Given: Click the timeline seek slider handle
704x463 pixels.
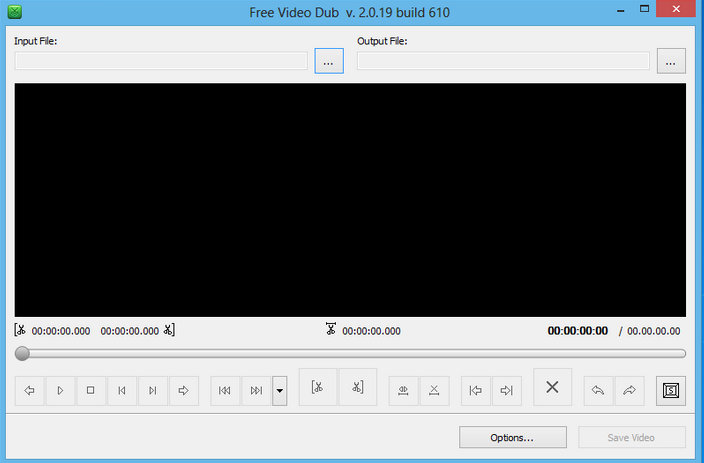Looking at the screenshot, I should click(22, 354).
